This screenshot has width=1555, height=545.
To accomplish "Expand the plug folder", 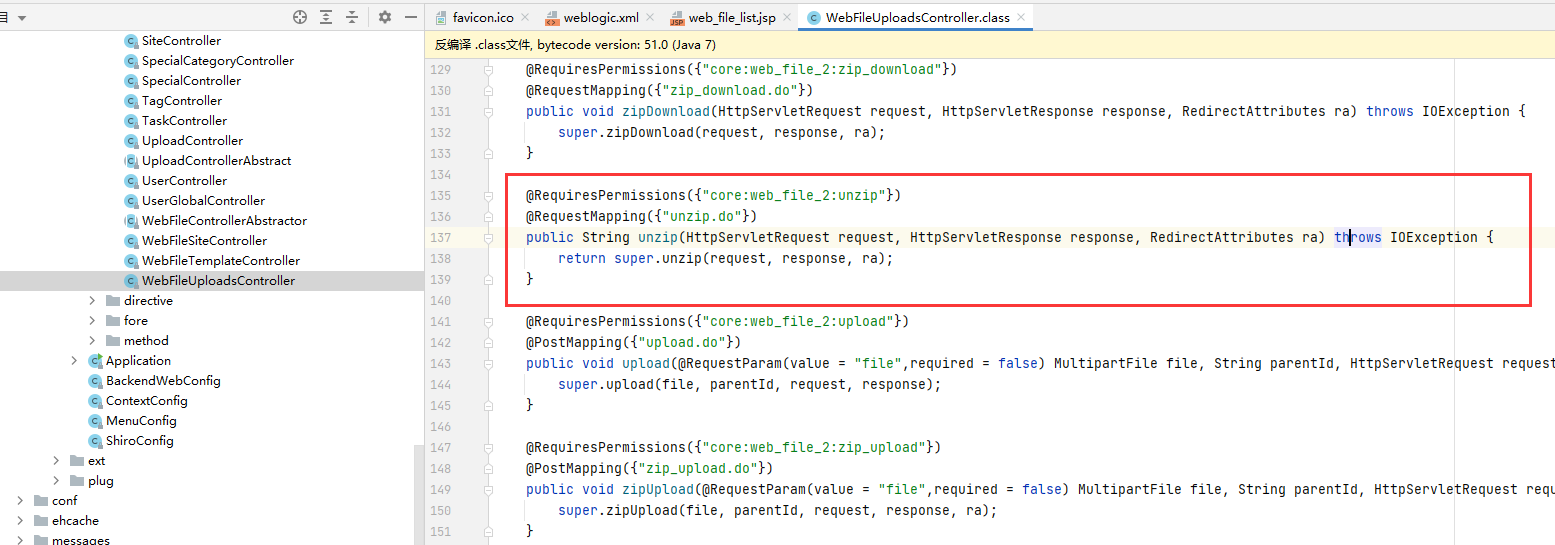I will (56, 481).
